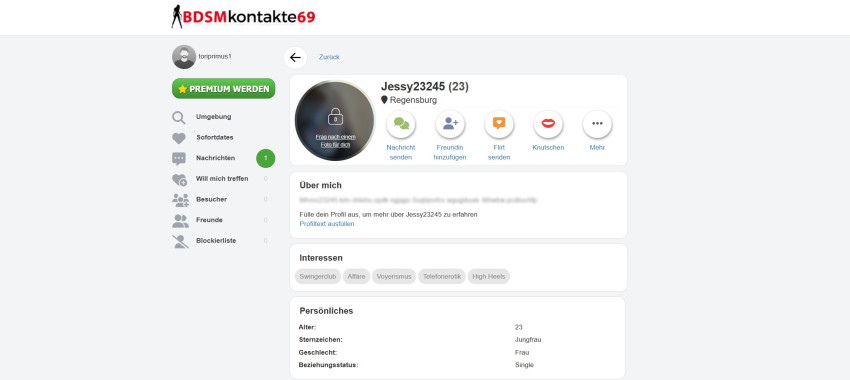The image size is (850, 380).
Task: Click the Alter value 23
Action: coord(519,327)
